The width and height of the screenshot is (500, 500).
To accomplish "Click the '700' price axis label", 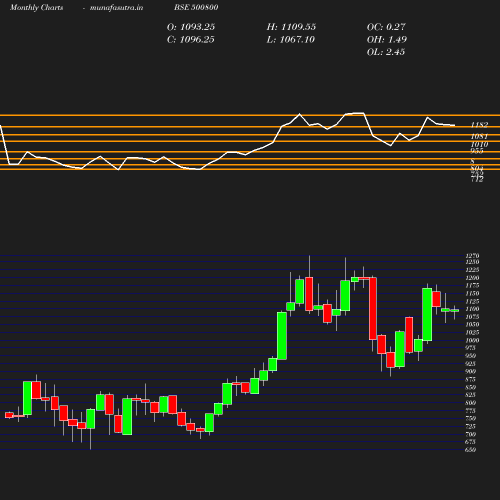I will coord(471,435).
